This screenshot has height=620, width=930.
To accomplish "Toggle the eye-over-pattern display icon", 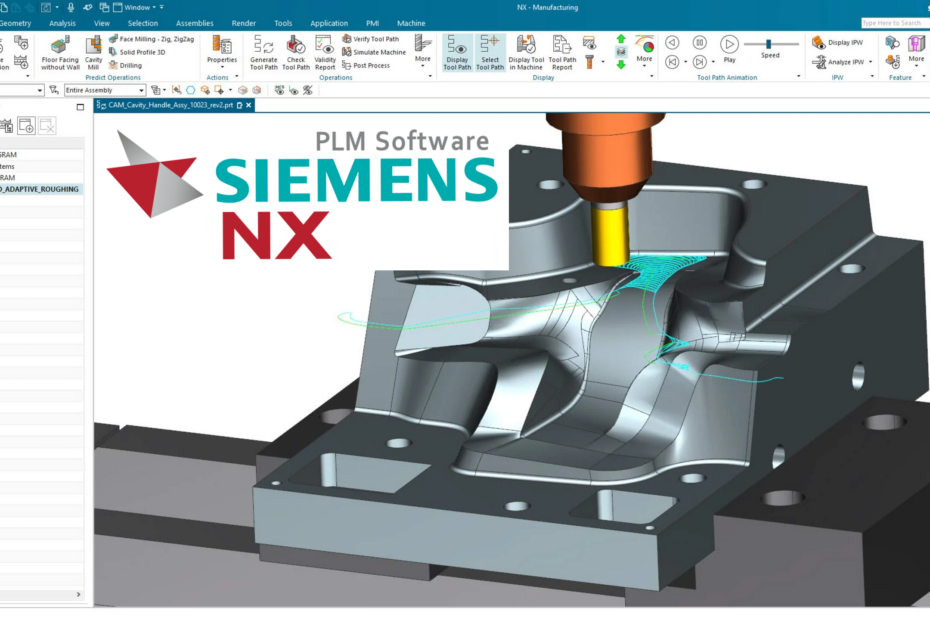I will (590, 43).
